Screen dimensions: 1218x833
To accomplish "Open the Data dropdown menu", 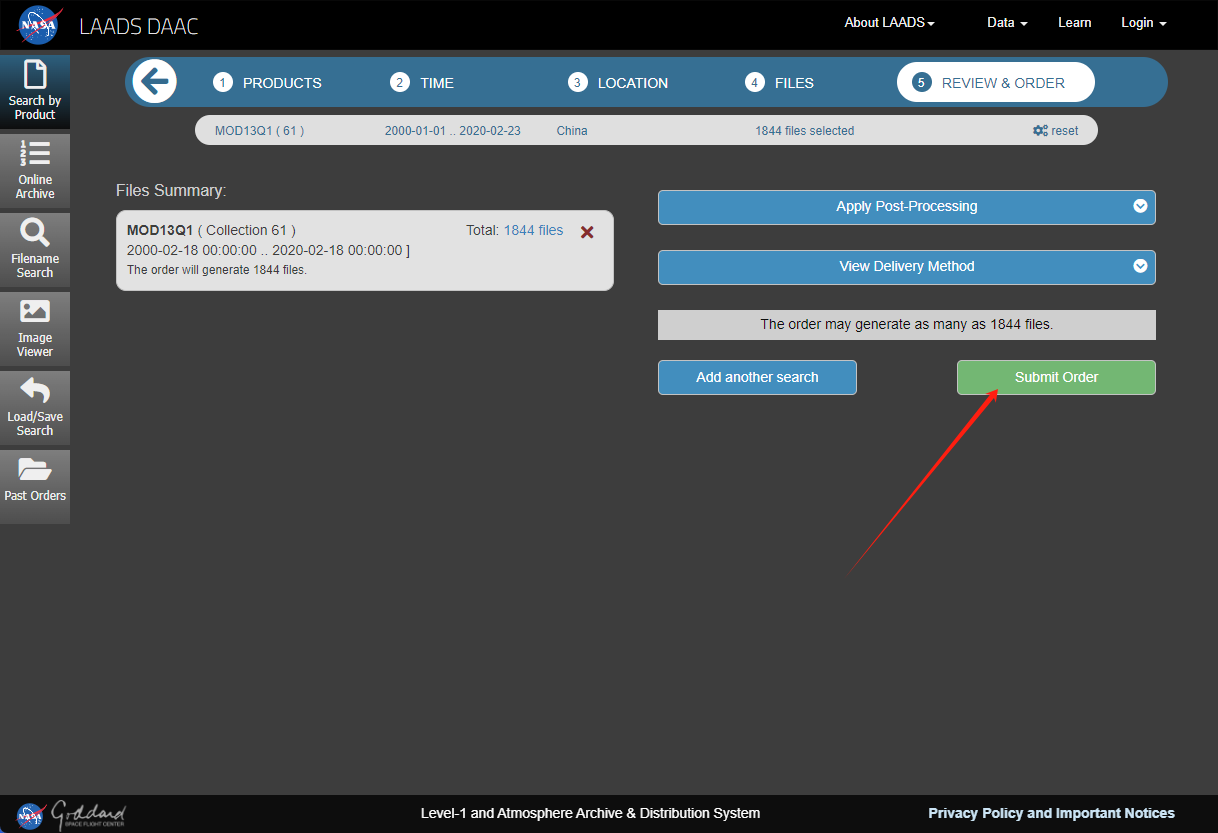I will (1007, 23).
